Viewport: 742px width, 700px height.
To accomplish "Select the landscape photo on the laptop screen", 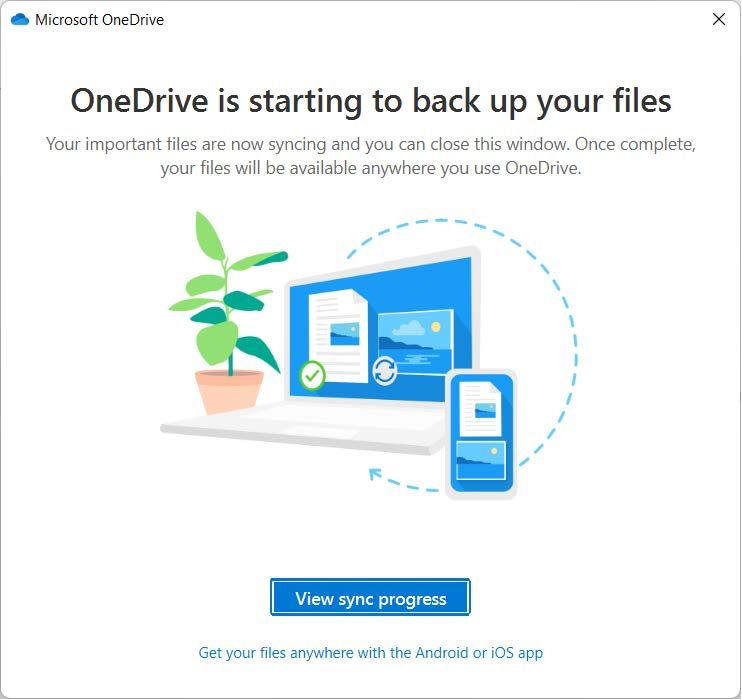I will coord(415,341).
